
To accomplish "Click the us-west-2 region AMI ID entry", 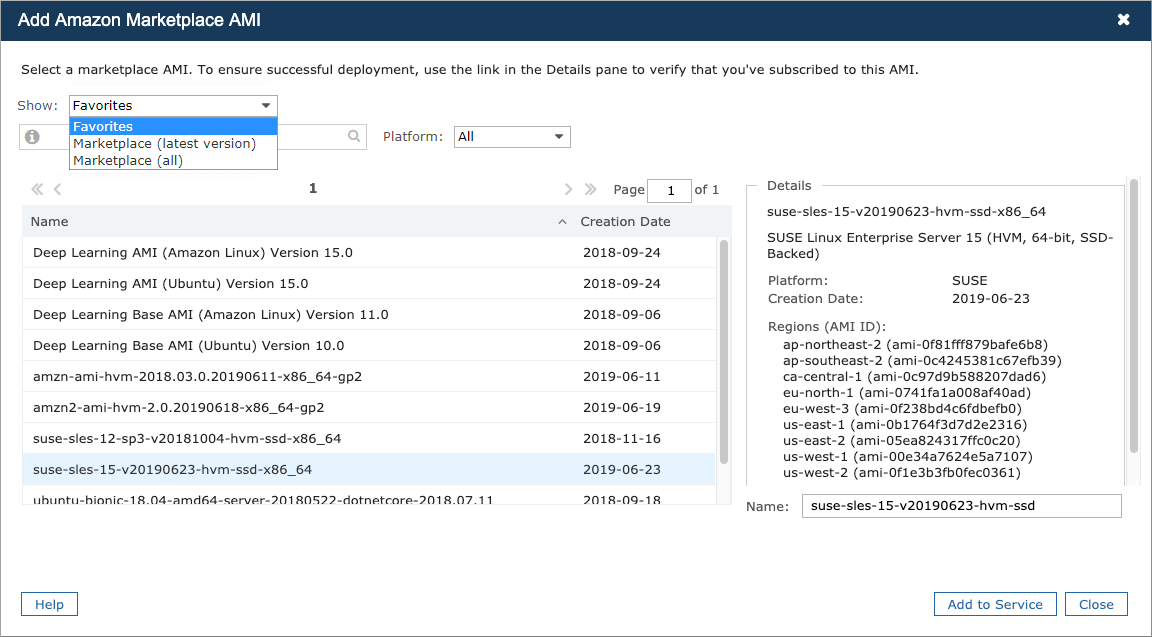I will click(x=901, y=473).
